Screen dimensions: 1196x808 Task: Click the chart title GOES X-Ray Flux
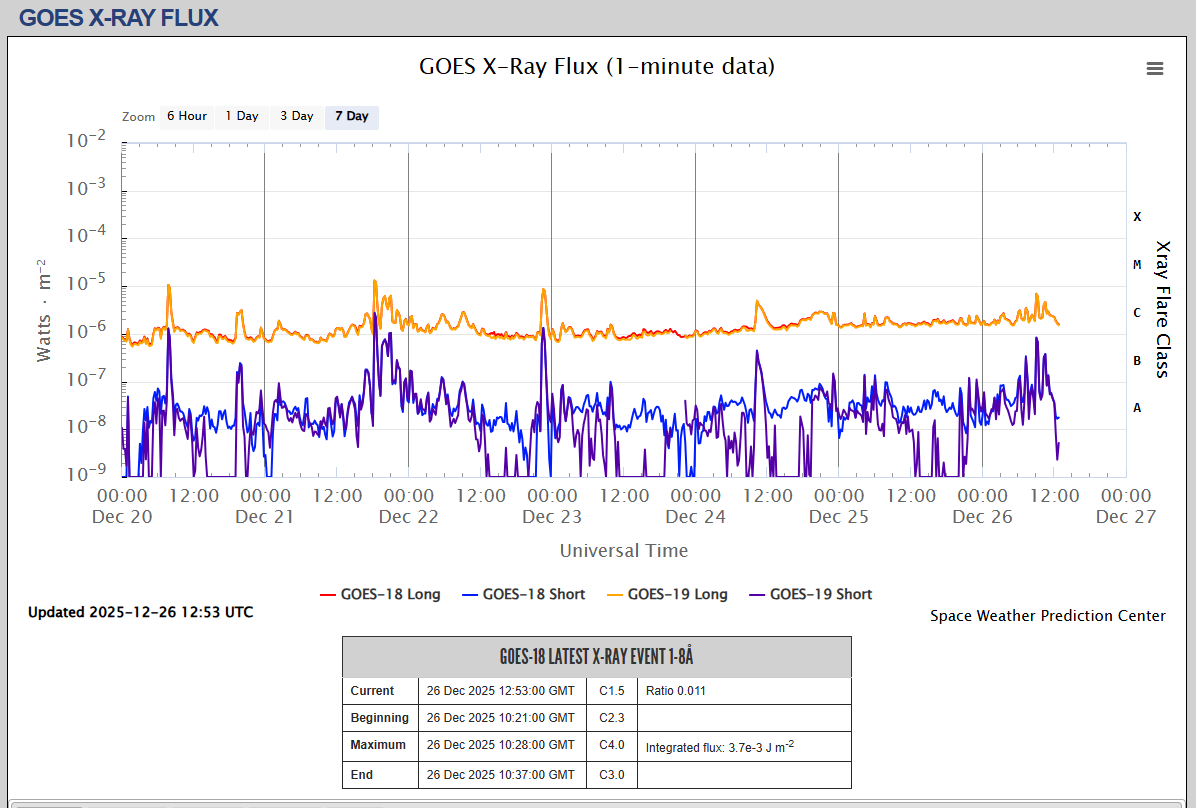597,67
